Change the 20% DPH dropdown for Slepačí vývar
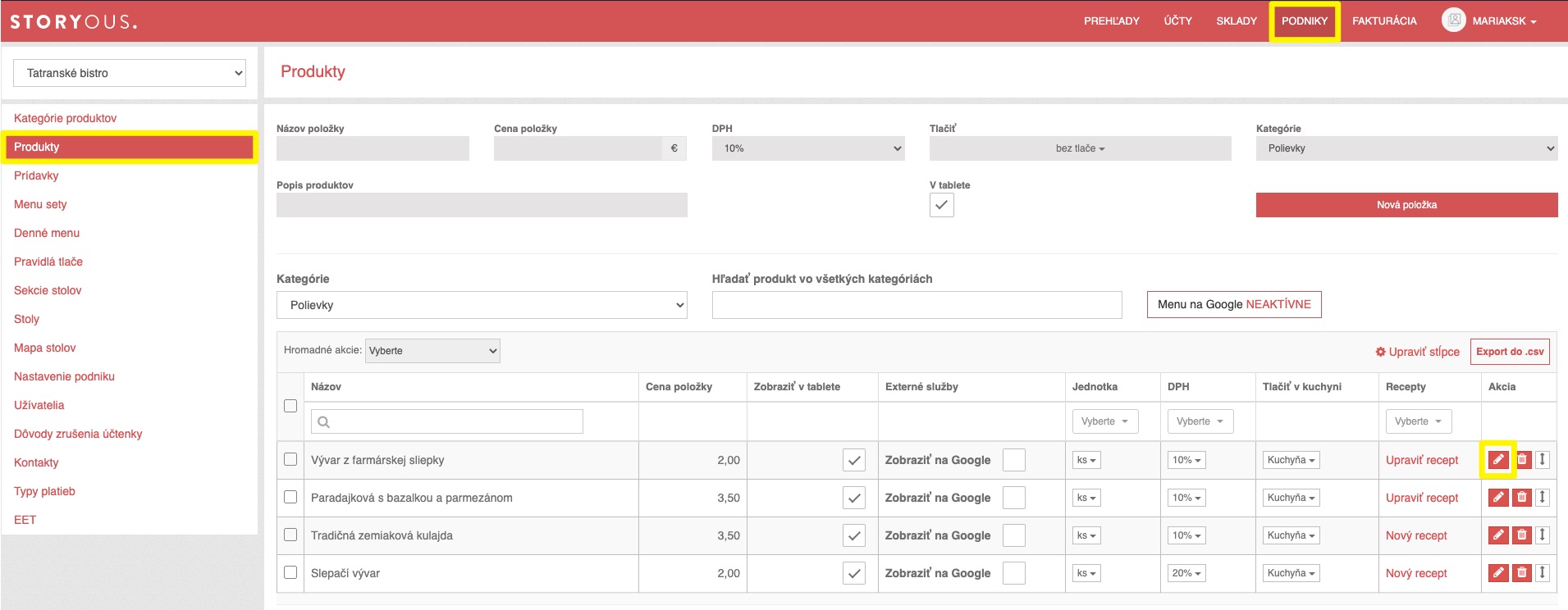 [x=1187, y=573]
